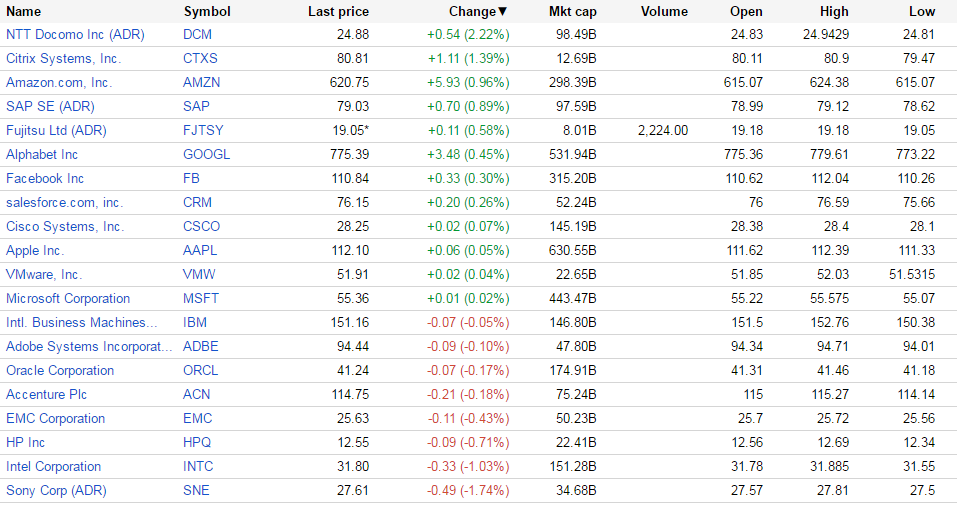Select the Apple Inc. link
The height and width of the screenshot is (507, 957).
(35, 251)
